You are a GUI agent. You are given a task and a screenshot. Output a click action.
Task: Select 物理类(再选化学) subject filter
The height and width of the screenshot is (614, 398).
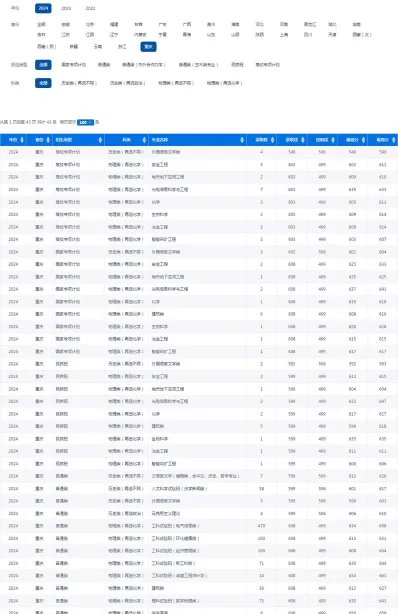click(224, 83)
